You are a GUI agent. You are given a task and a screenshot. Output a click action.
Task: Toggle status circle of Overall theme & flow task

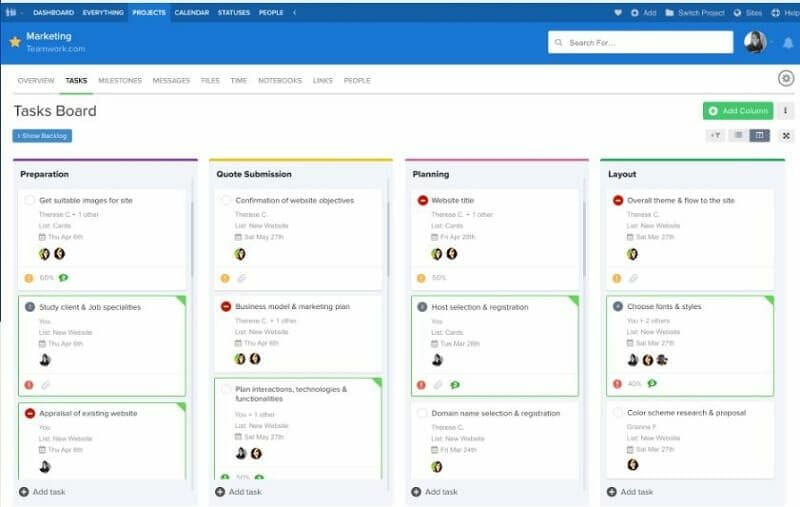[617, 200]
